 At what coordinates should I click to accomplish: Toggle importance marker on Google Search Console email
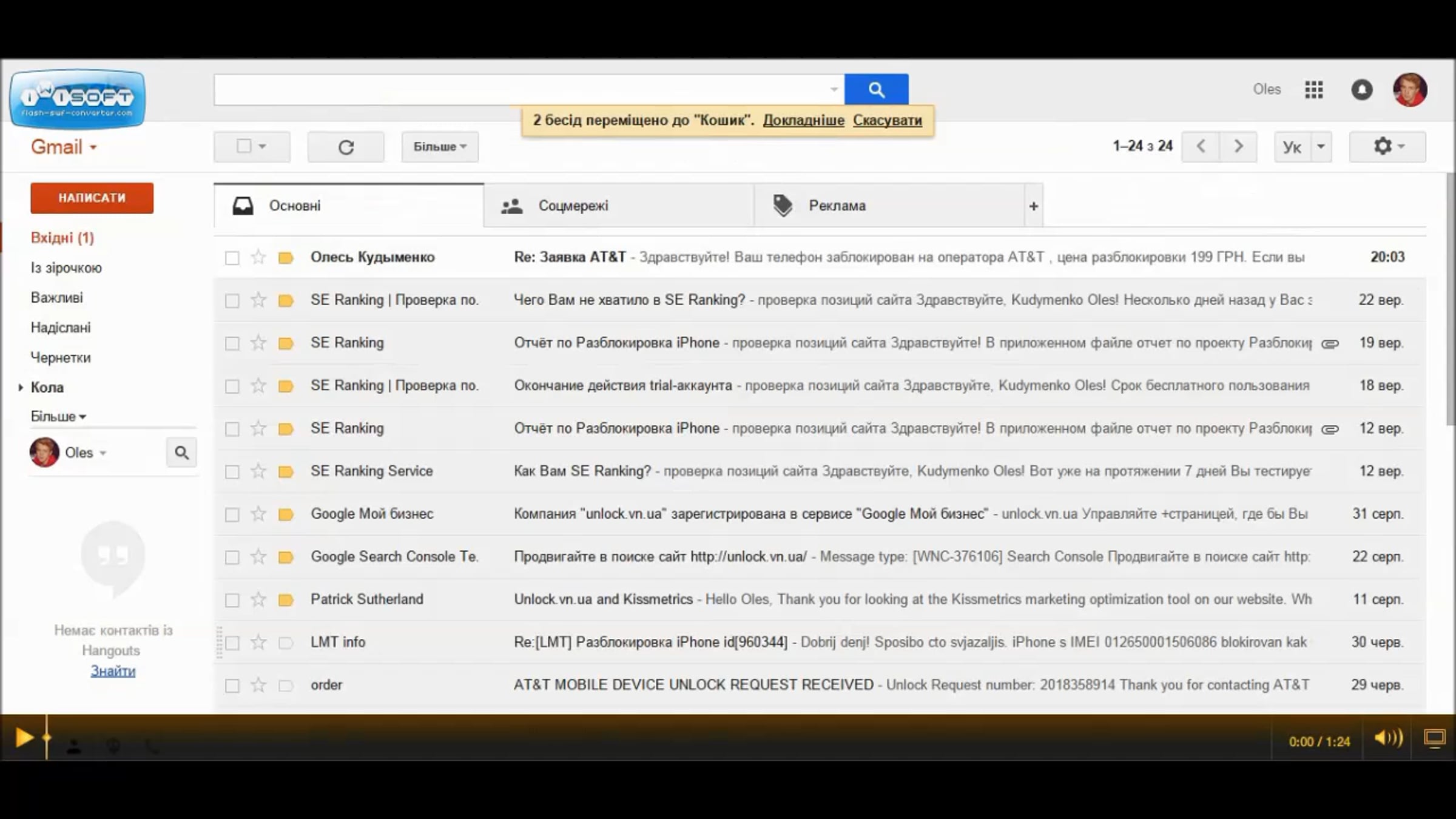(x=286, y=557)
